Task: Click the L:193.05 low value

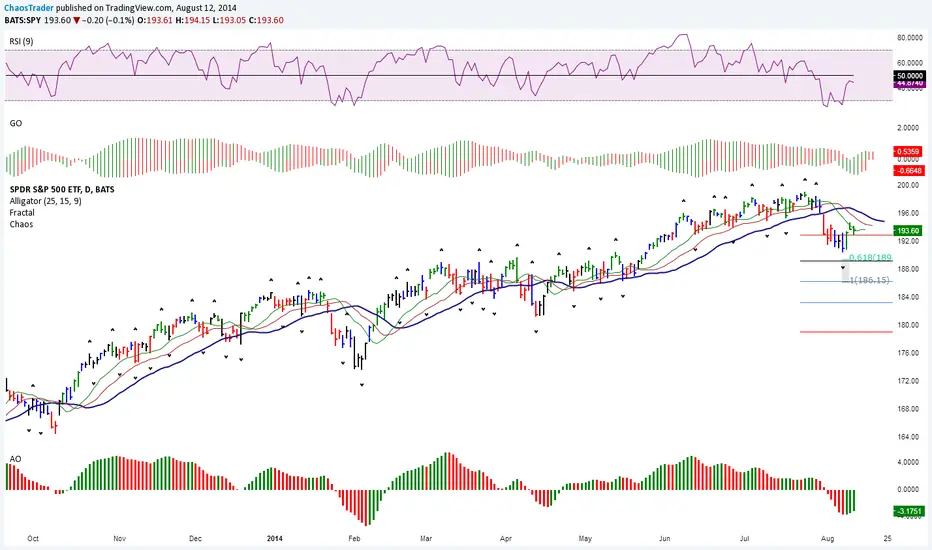Action: [229, 20]
